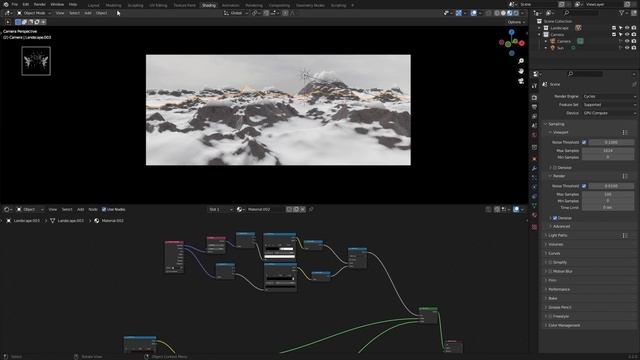Click the viewport pan hand icon
Screen dimensions: 640x360
pos(521,71)
